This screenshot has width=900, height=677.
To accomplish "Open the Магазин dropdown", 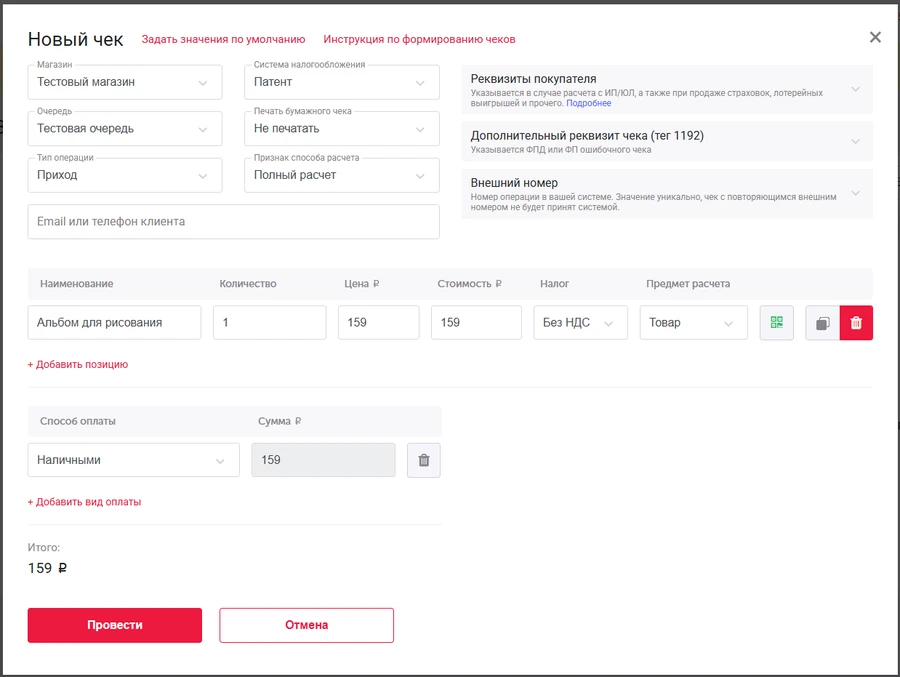I will click(125, 82).
